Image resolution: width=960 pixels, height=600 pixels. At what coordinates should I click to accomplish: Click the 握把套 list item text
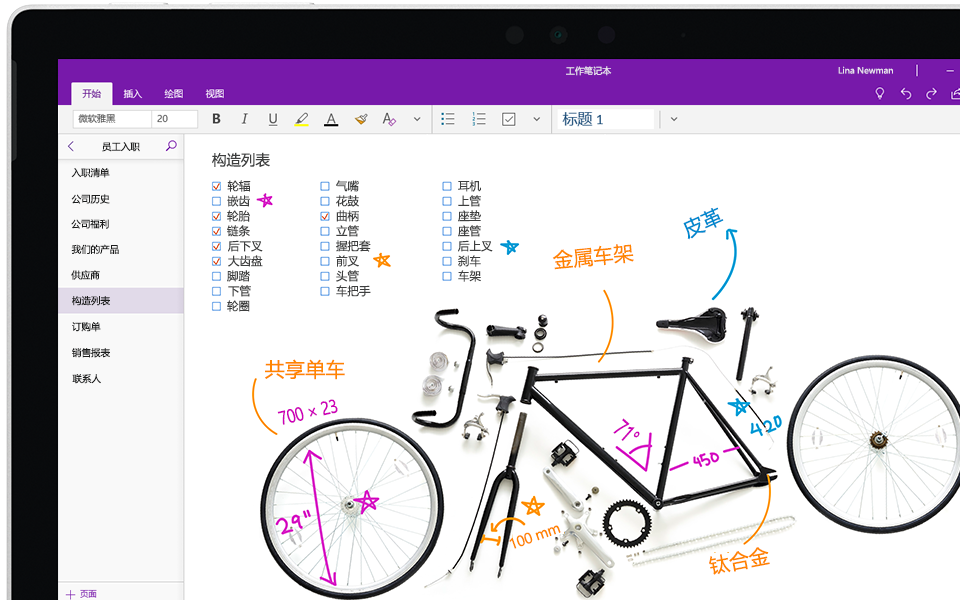353,246
